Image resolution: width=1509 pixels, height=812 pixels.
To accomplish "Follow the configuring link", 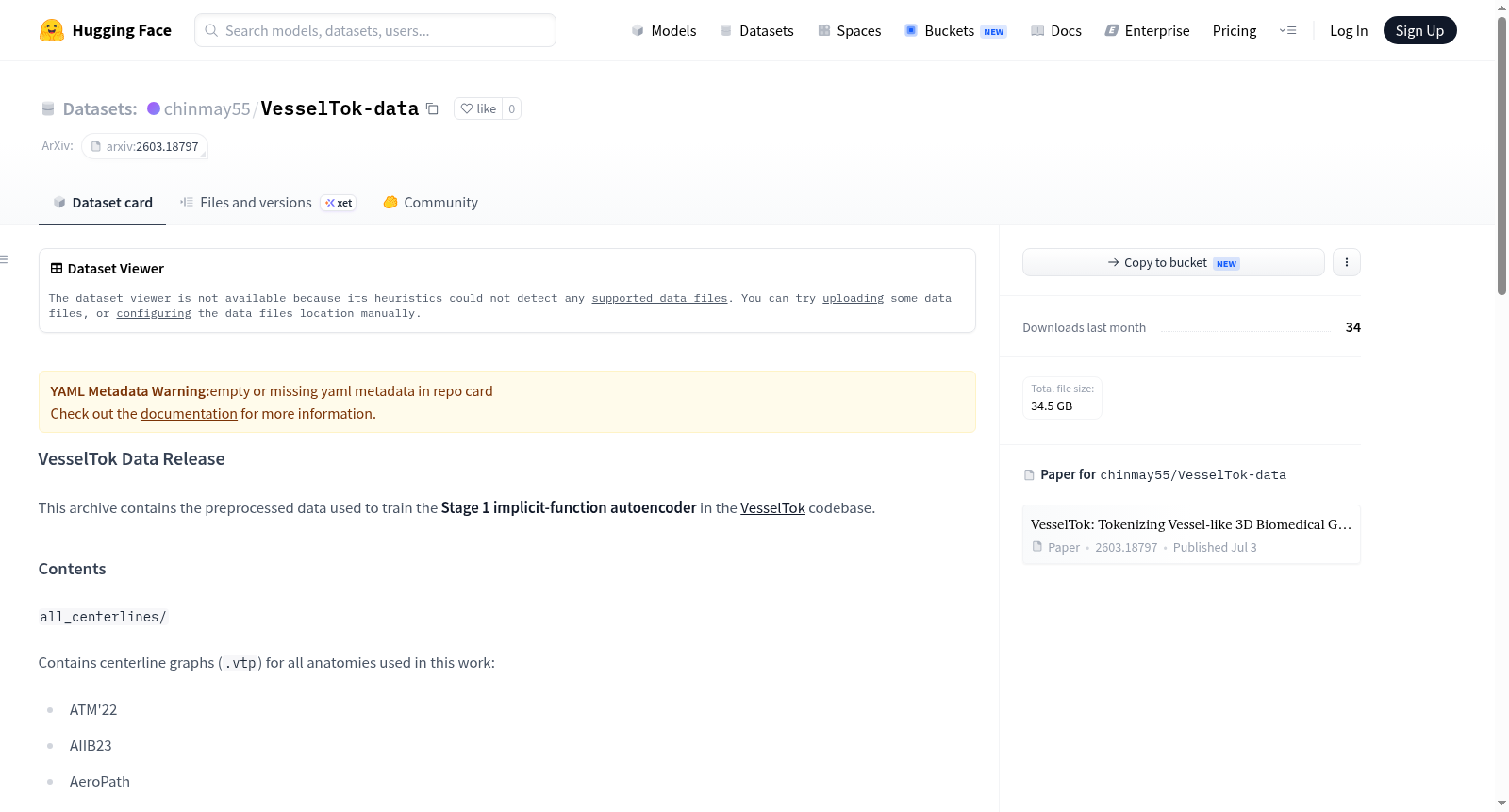I will (154, 313).
